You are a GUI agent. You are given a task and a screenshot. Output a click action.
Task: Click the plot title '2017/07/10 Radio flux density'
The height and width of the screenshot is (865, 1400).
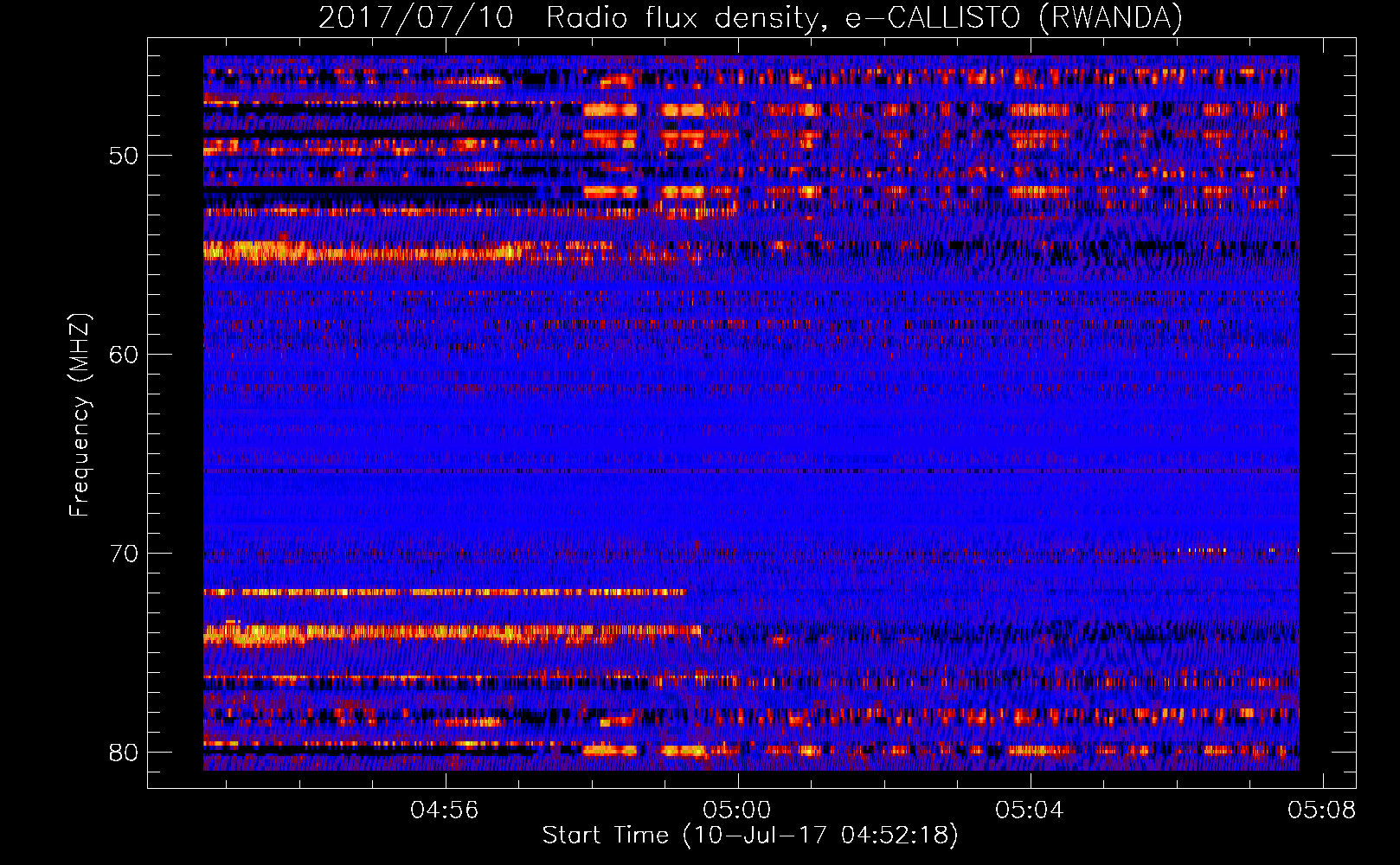[x=750, y=18]
